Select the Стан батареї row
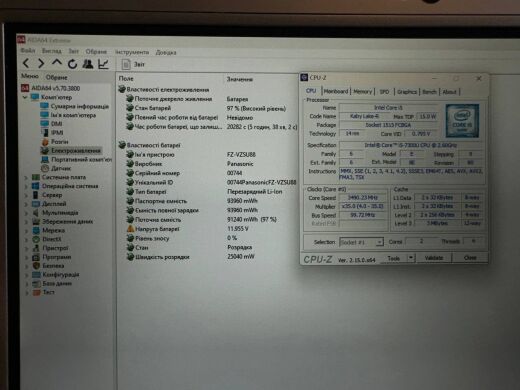Screen dimensions: 520x390 pyautogui.click(x=207, y=108)
